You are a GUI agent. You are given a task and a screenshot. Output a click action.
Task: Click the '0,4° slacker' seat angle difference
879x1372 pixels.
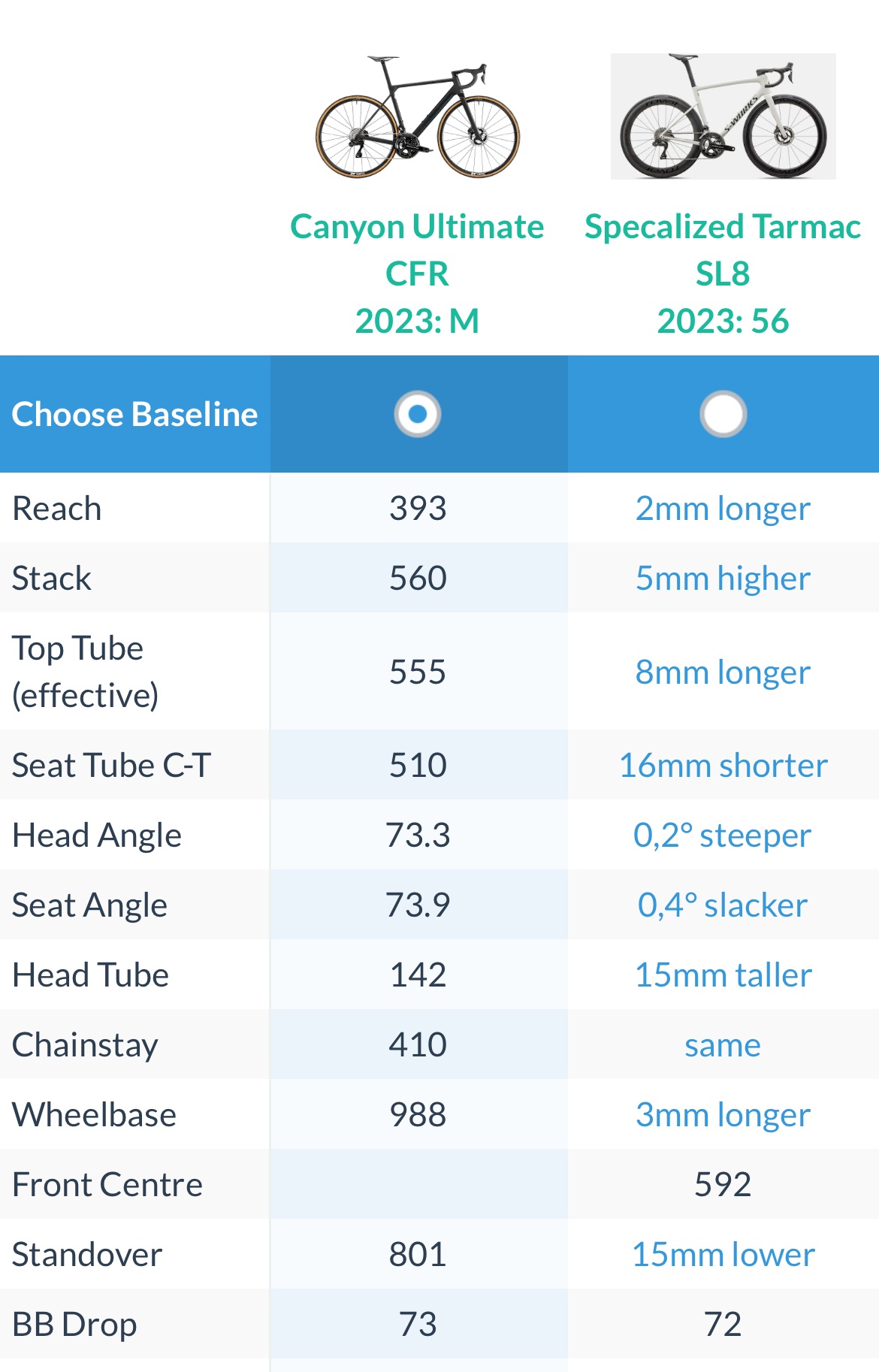[x=723, y=905]
